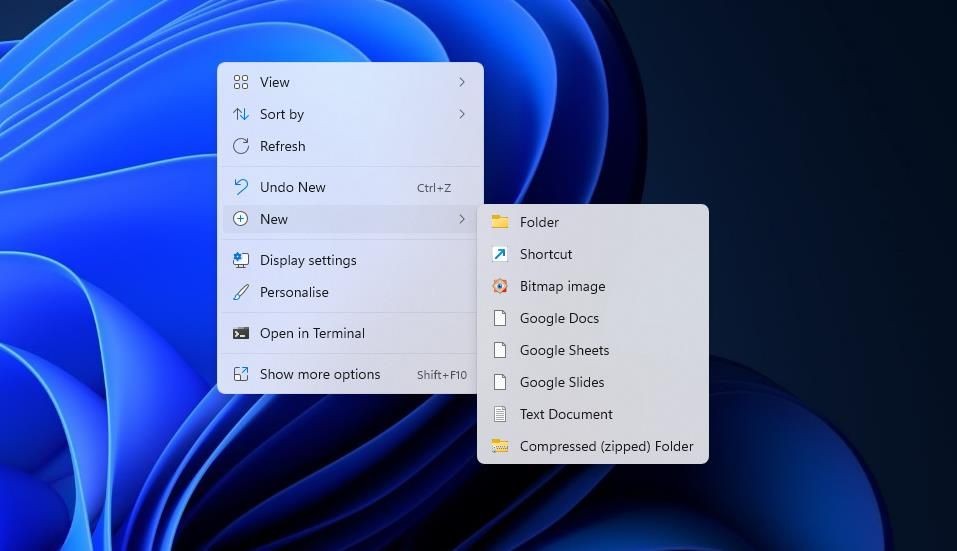Choose the Refresh menu entry
Screen dimensions: 957x551
tap(350, 146)
